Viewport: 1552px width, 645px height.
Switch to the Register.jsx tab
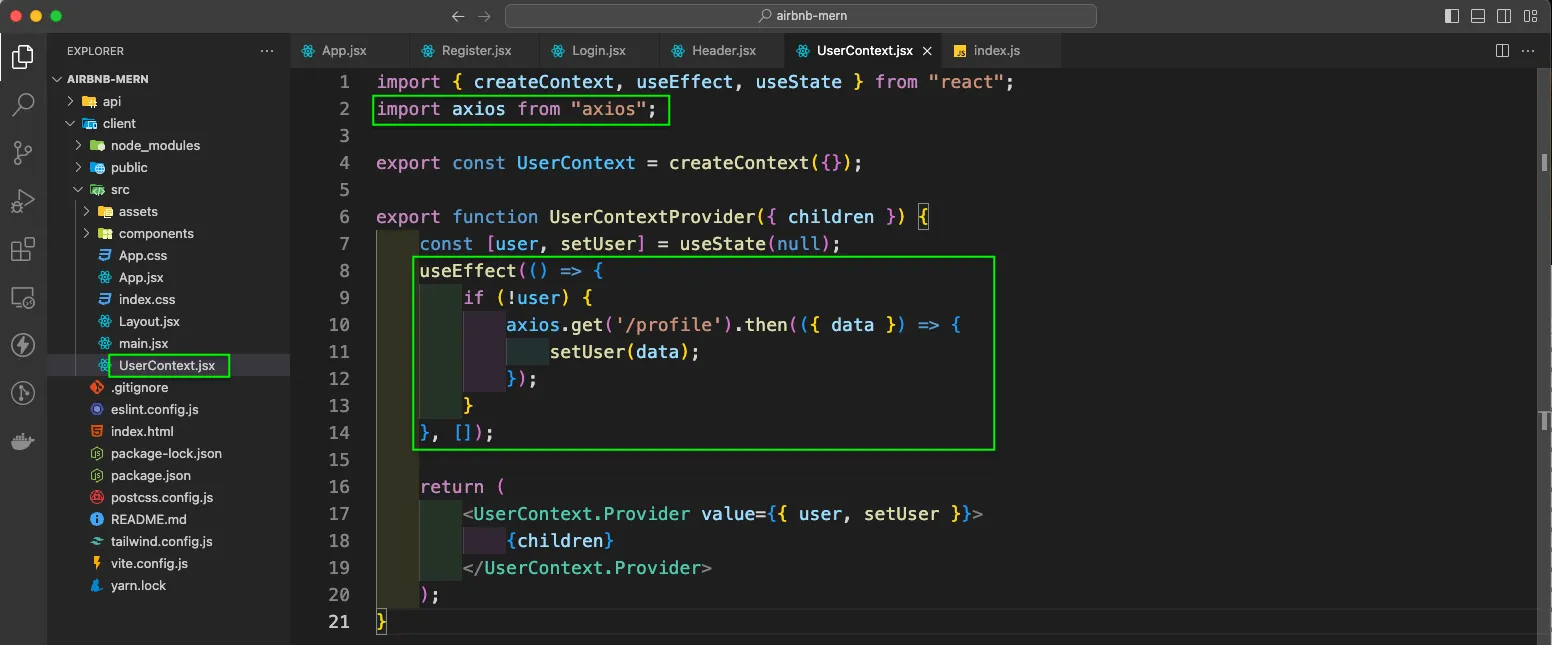point(475,50)
